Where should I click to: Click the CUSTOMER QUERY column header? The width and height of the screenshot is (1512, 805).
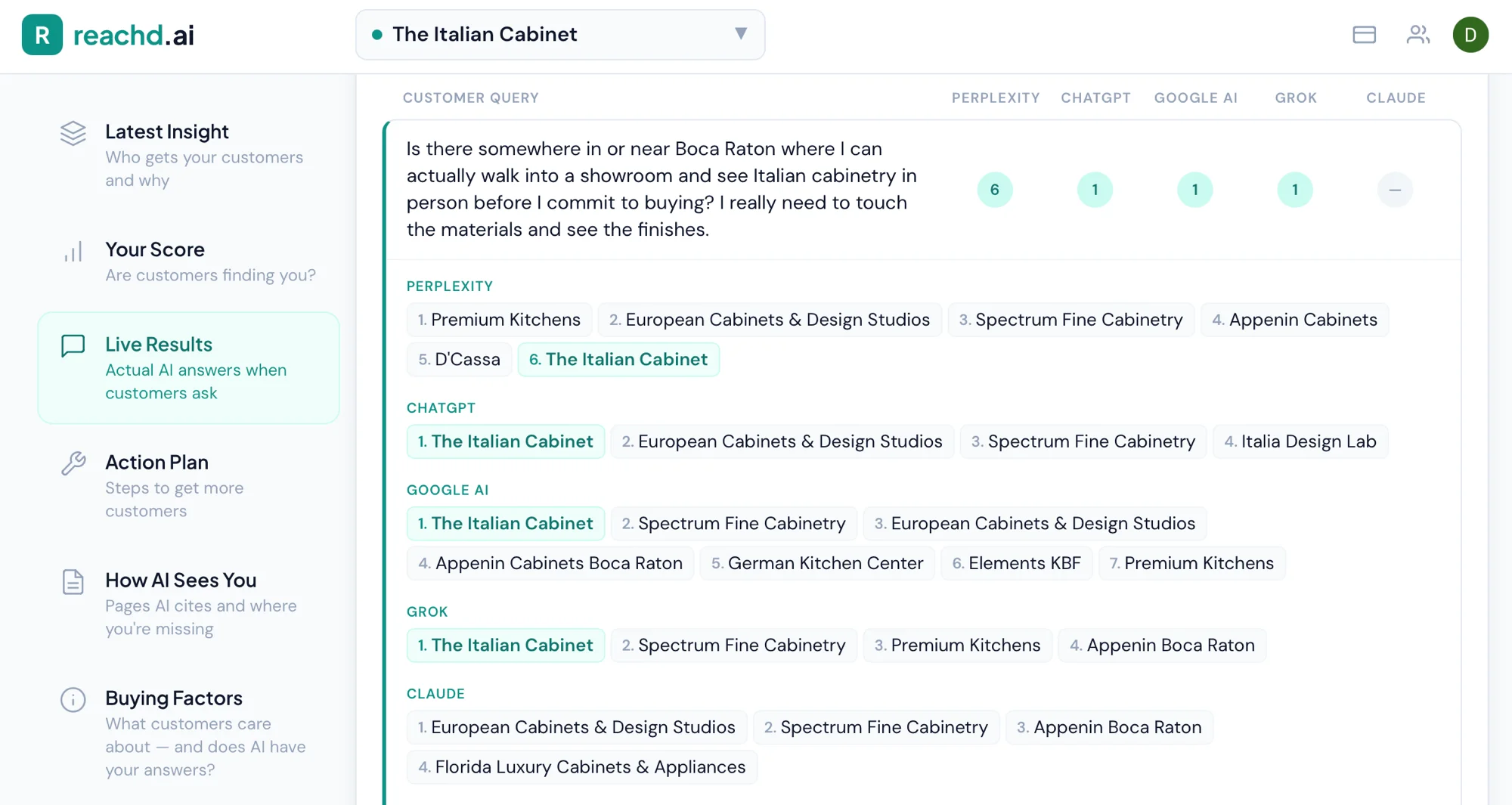471,98
